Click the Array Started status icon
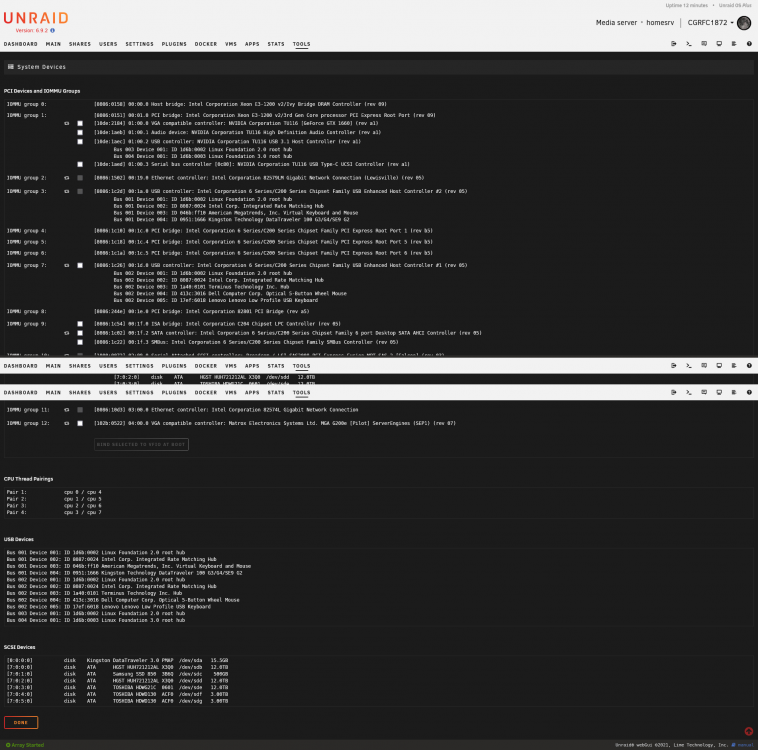The image size is (758, 750). pos(8,745)
